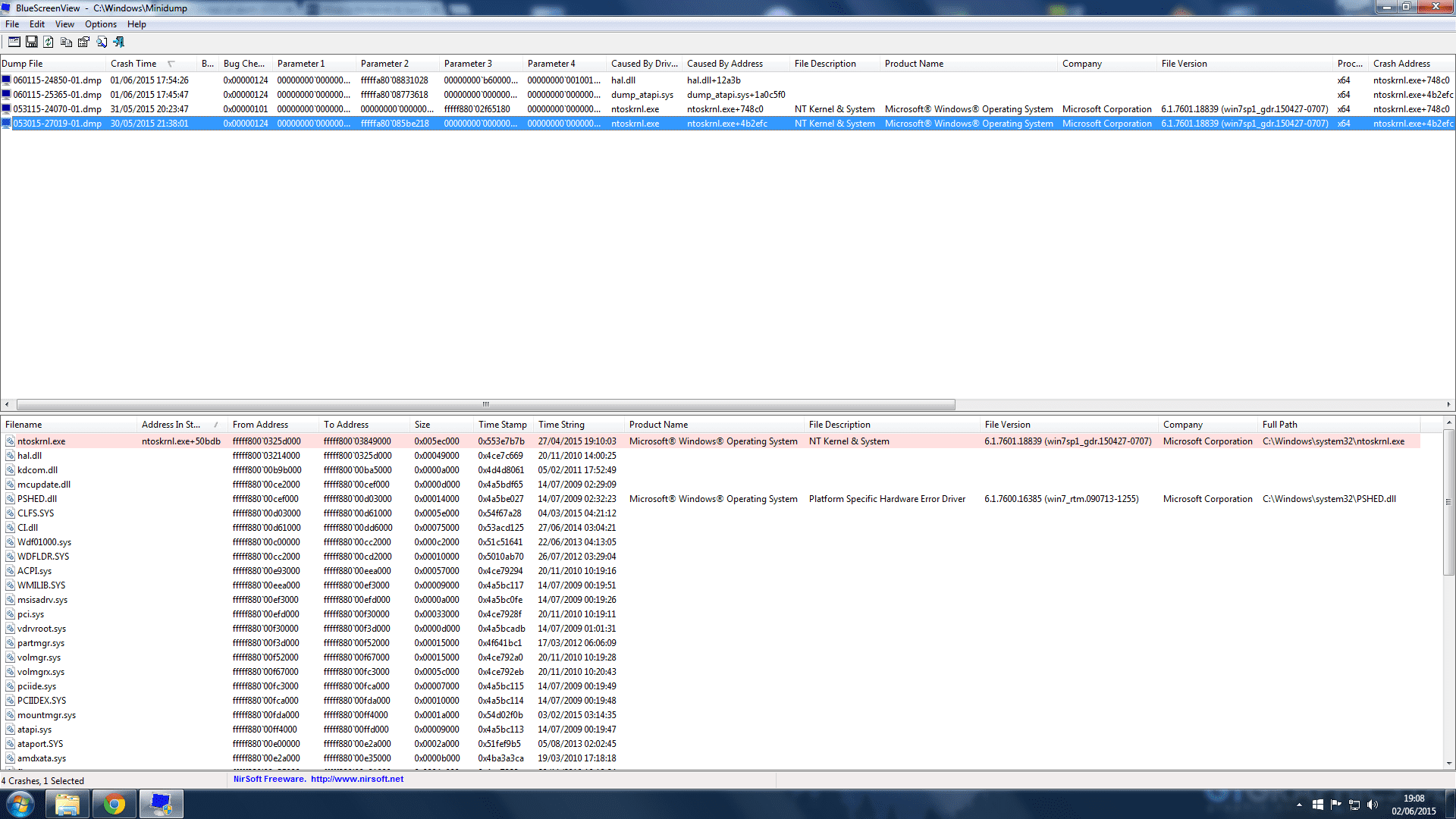Sort by Caused By Driver column header
Viewport: 1456px width, 819px height.
pos(645,64)
